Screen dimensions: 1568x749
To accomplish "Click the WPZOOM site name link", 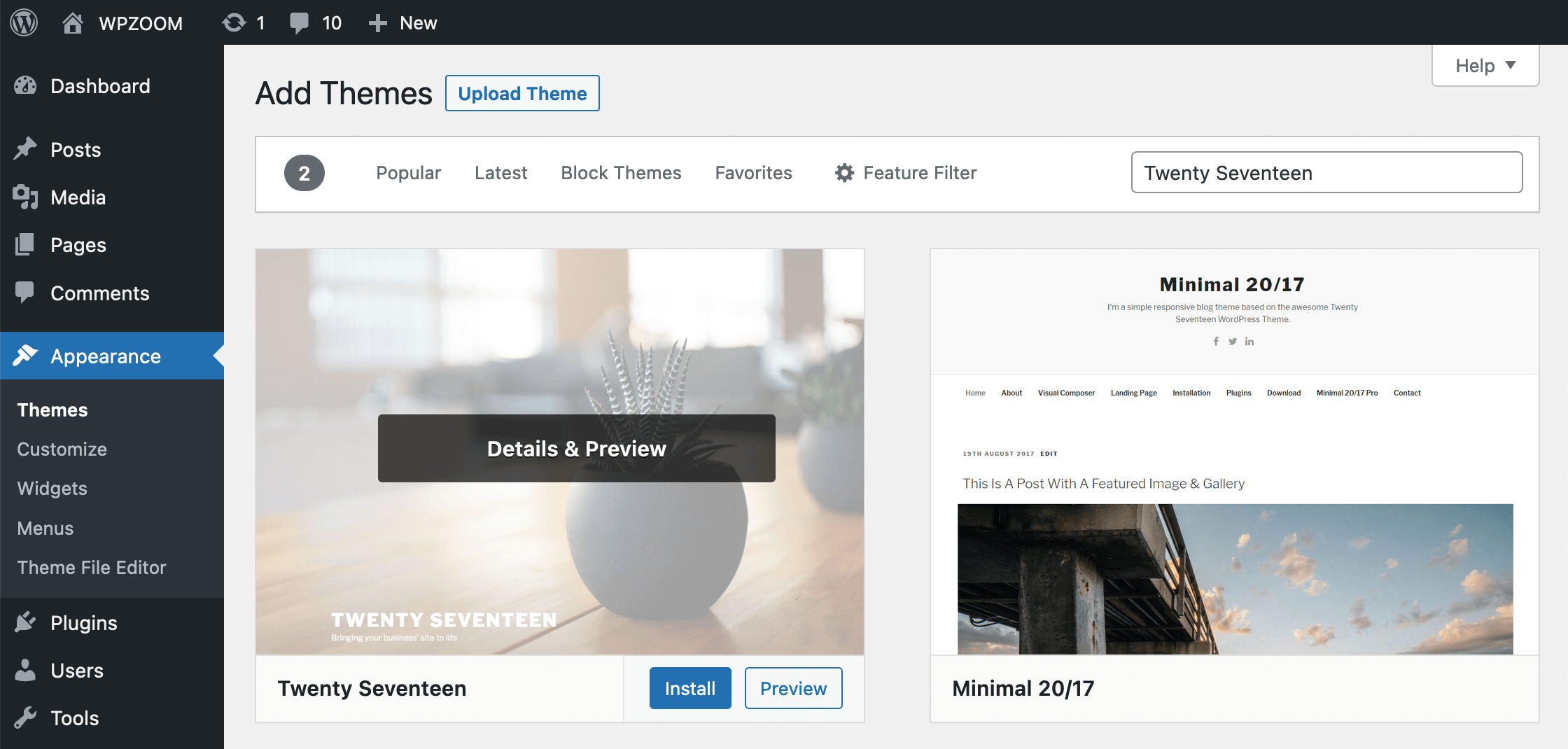I will pos(141,23).
